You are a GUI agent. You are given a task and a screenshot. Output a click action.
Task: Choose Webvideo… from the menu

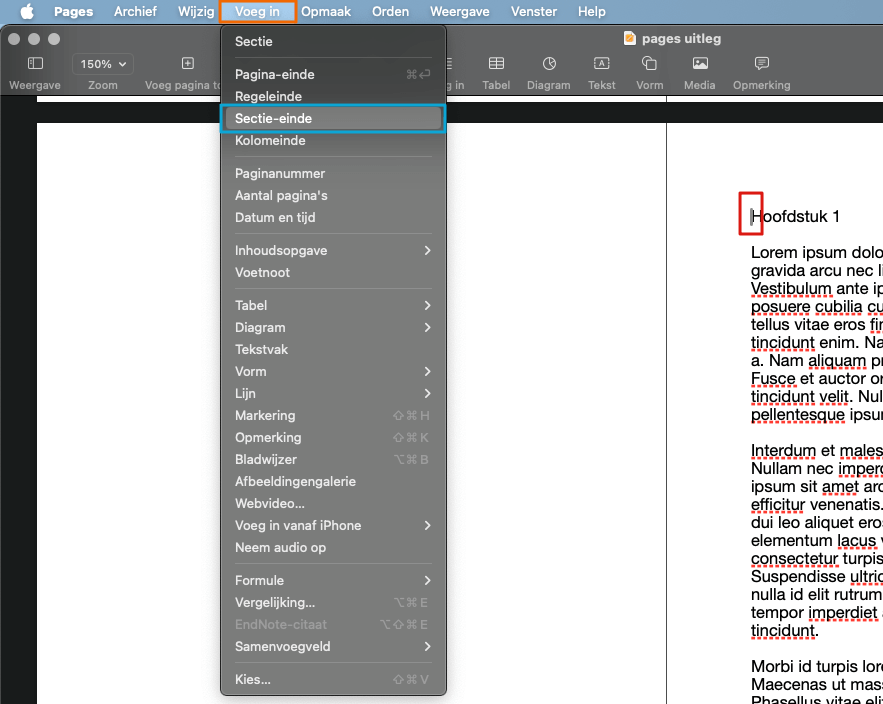coord(333,504)
